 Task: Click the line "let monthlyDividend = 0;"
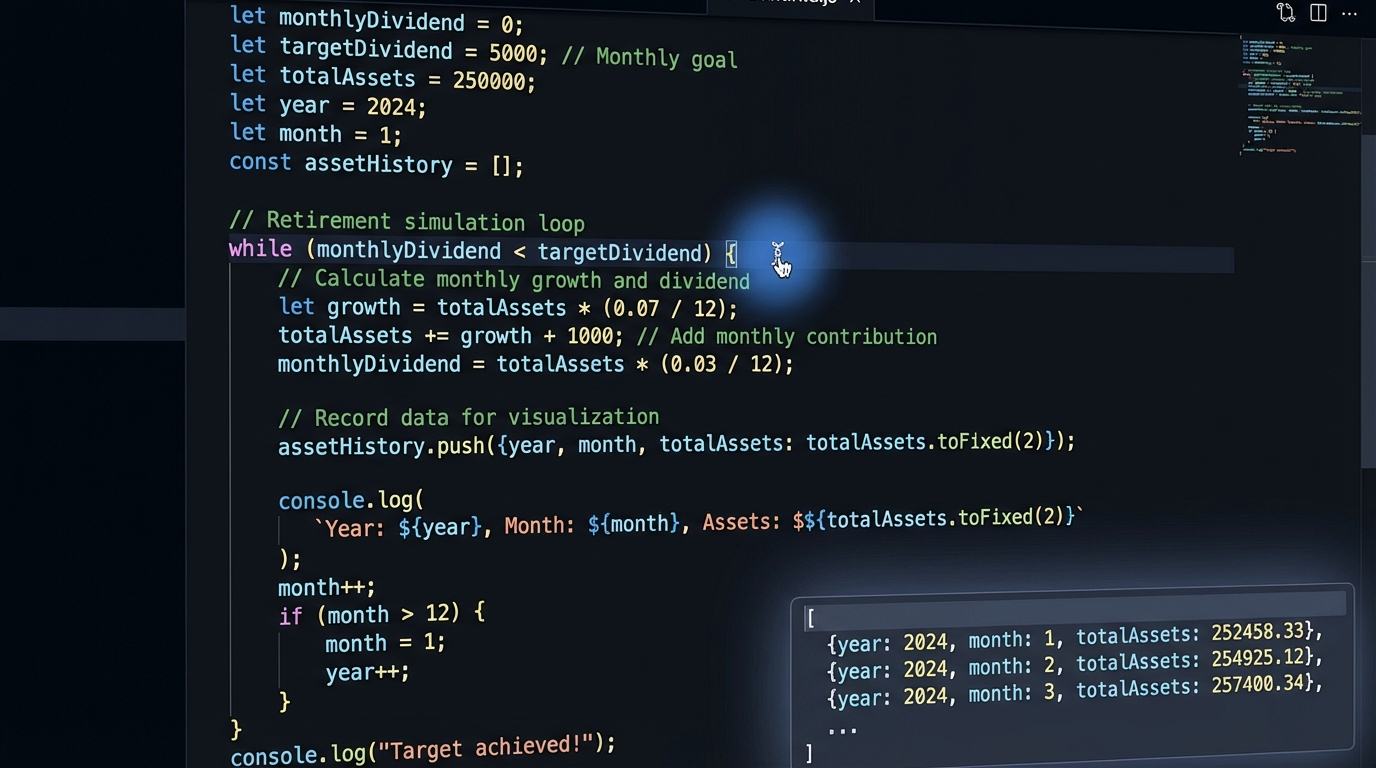(x=376, y=20)
